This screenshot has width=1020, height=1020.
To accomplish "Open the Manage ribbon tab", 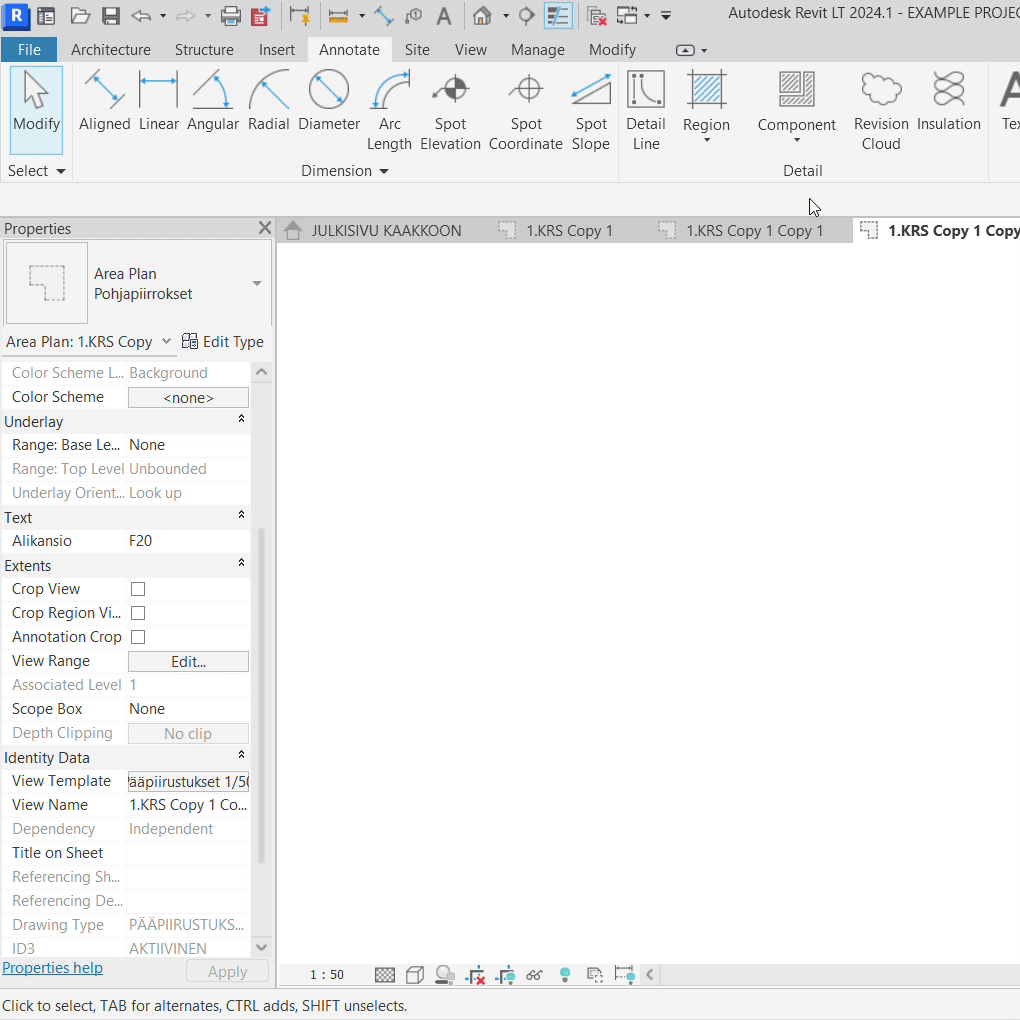I will click(x=537, y=49).
